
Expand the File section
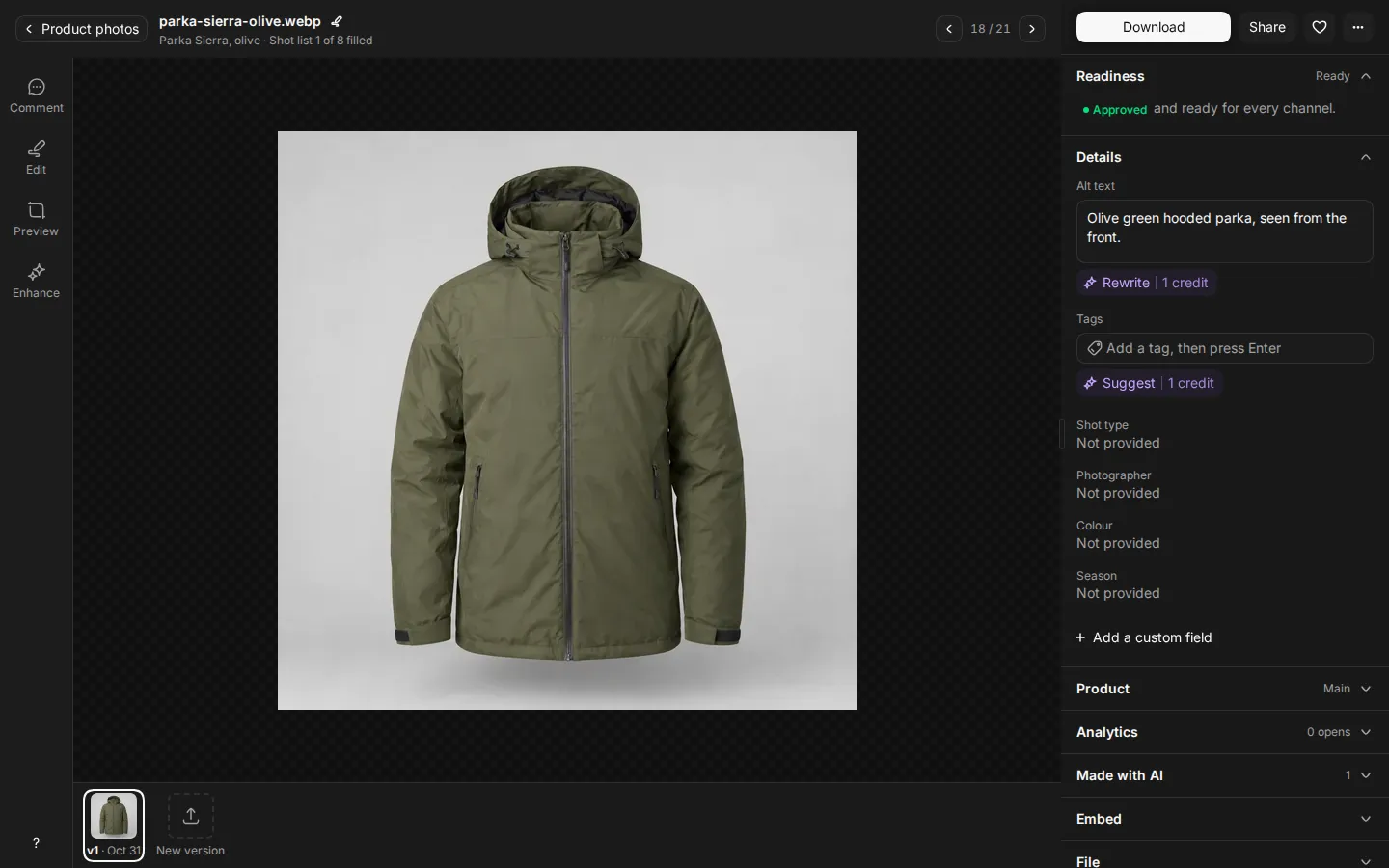coord(1225,857)
